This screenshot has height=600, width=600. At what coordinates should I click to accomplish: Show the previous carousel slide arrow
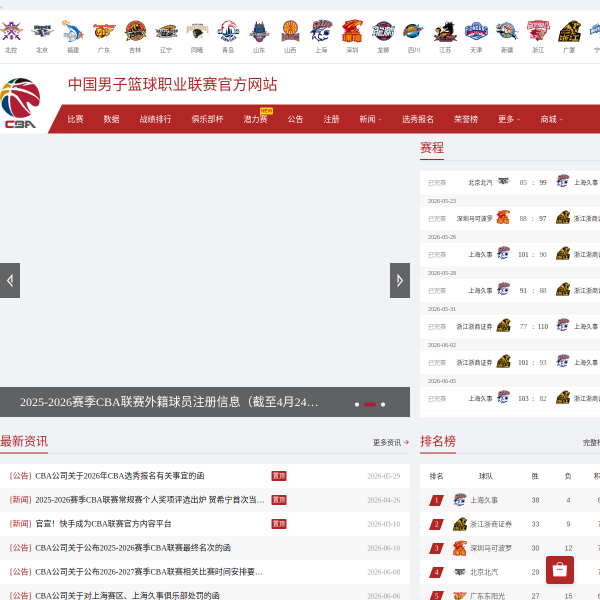(10, 280)
